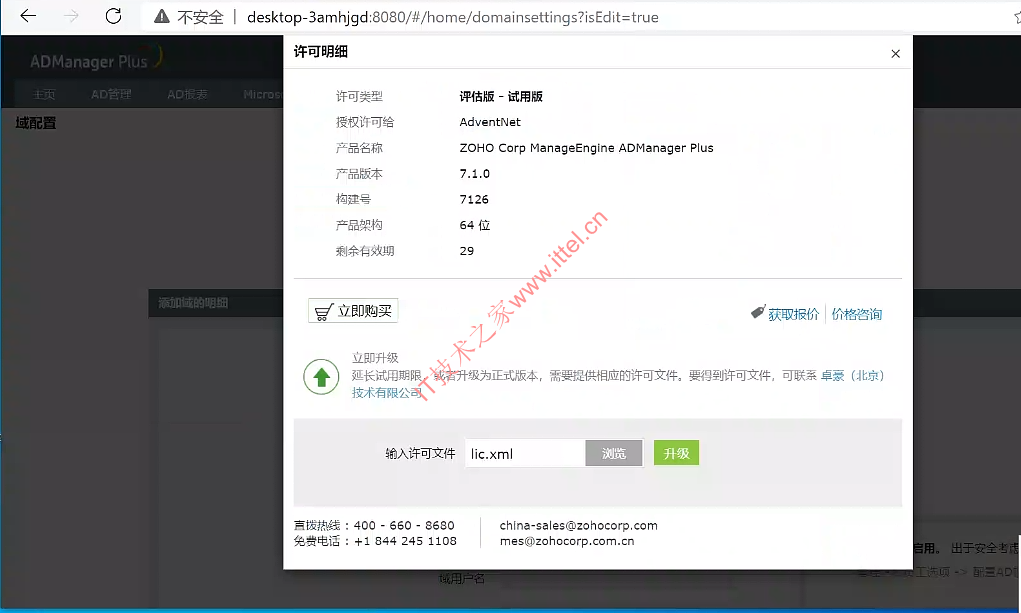The height and width of the screenshot is (613, 1021).
Task: Click the product name ZOHO Corp ManageEngine ADManager Plus
Action: click(586, 148)
